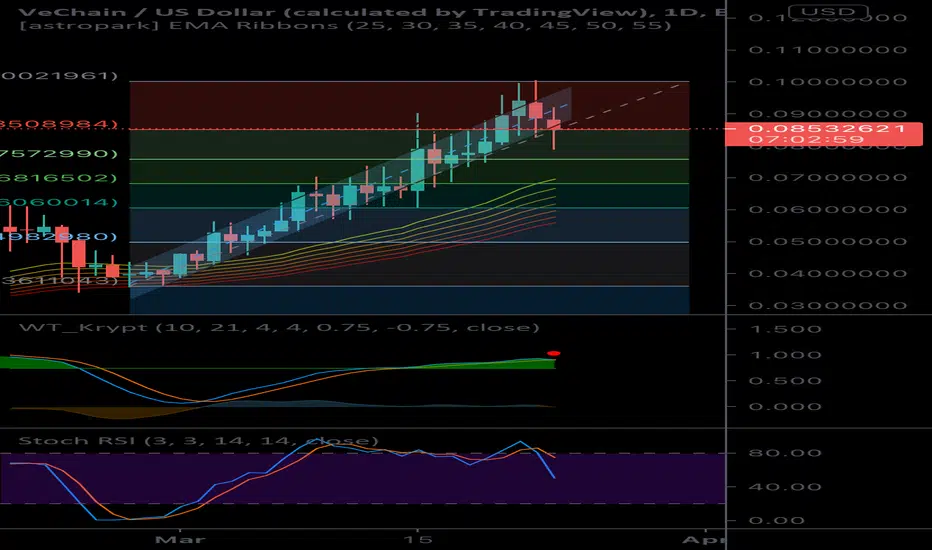Click the 1.500 level on WT_Krypt scale
The width and height of the screenshot is (932, 550).
(x=786, y=329)
